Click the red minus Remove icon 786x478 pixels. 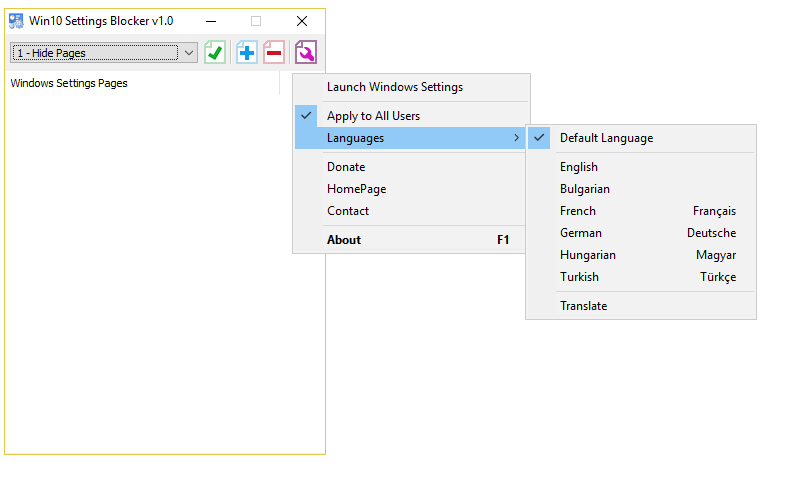(274, 52)
